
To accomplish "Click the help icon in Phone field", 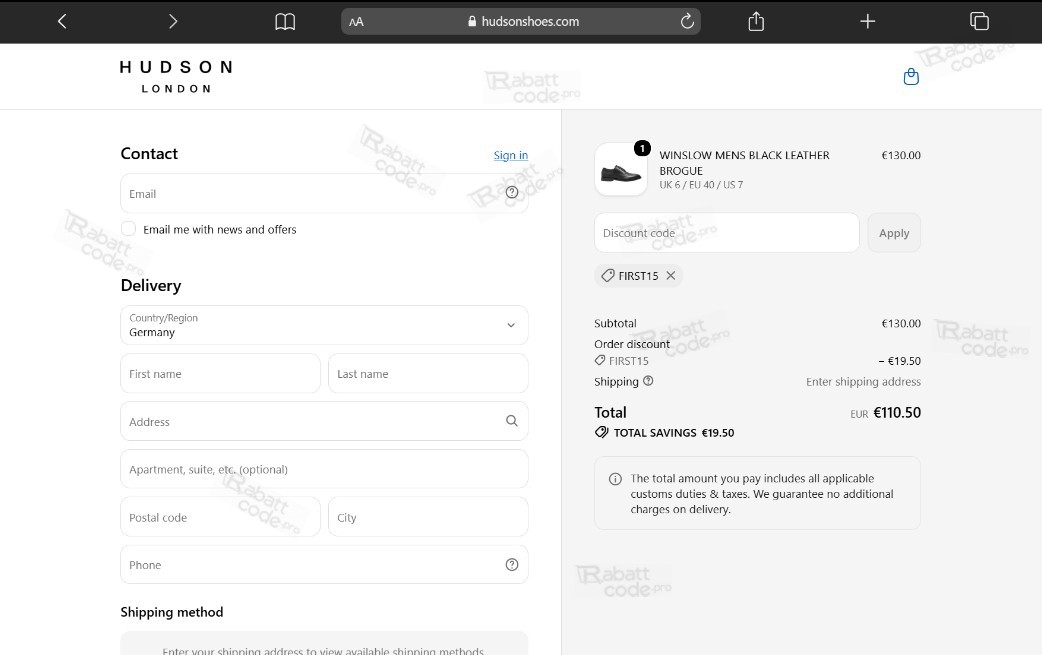I will coord(512,565).
